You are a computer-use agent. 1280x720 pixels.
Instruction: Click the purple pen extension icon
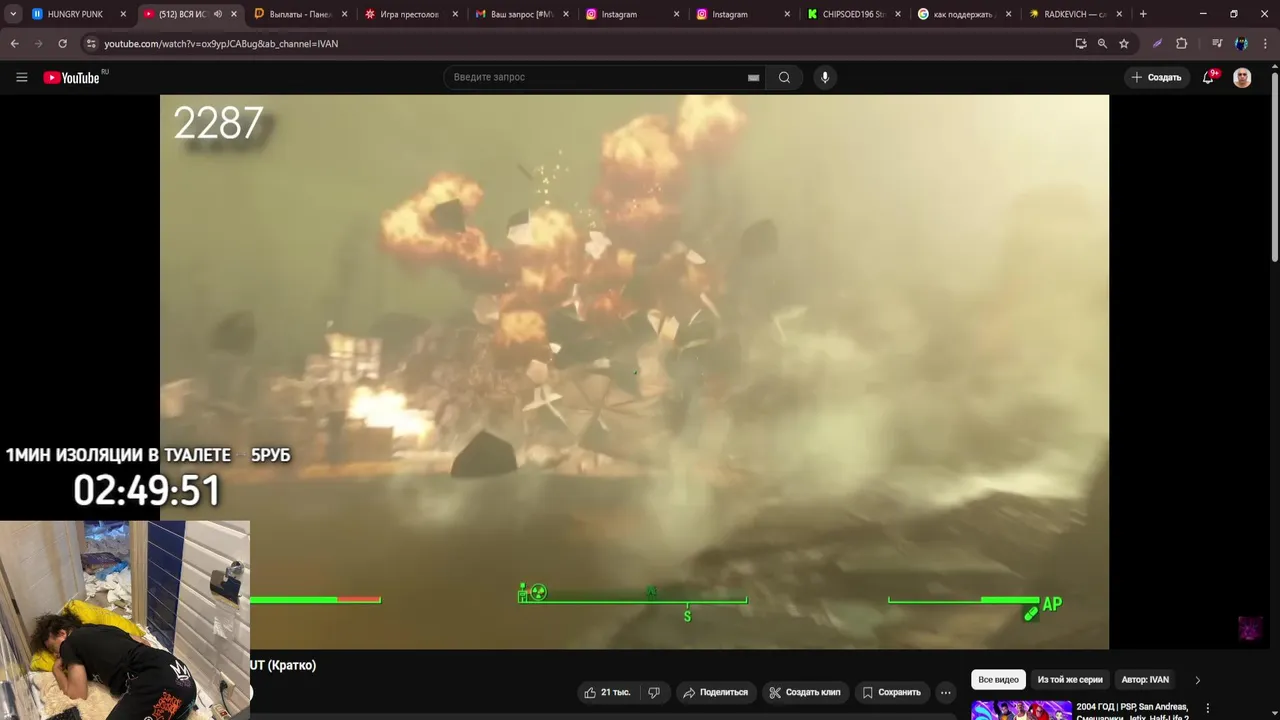click(x=1157, y=44)
